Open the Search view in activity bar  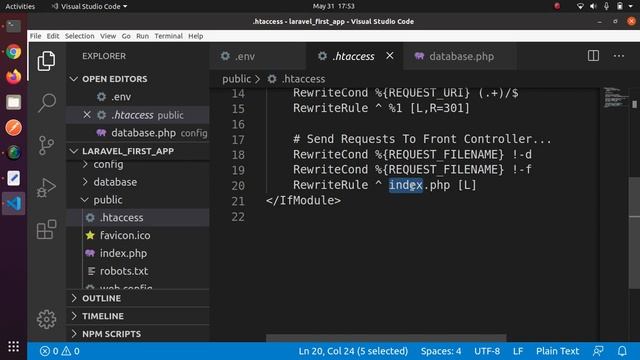click(x=46, y=102)
